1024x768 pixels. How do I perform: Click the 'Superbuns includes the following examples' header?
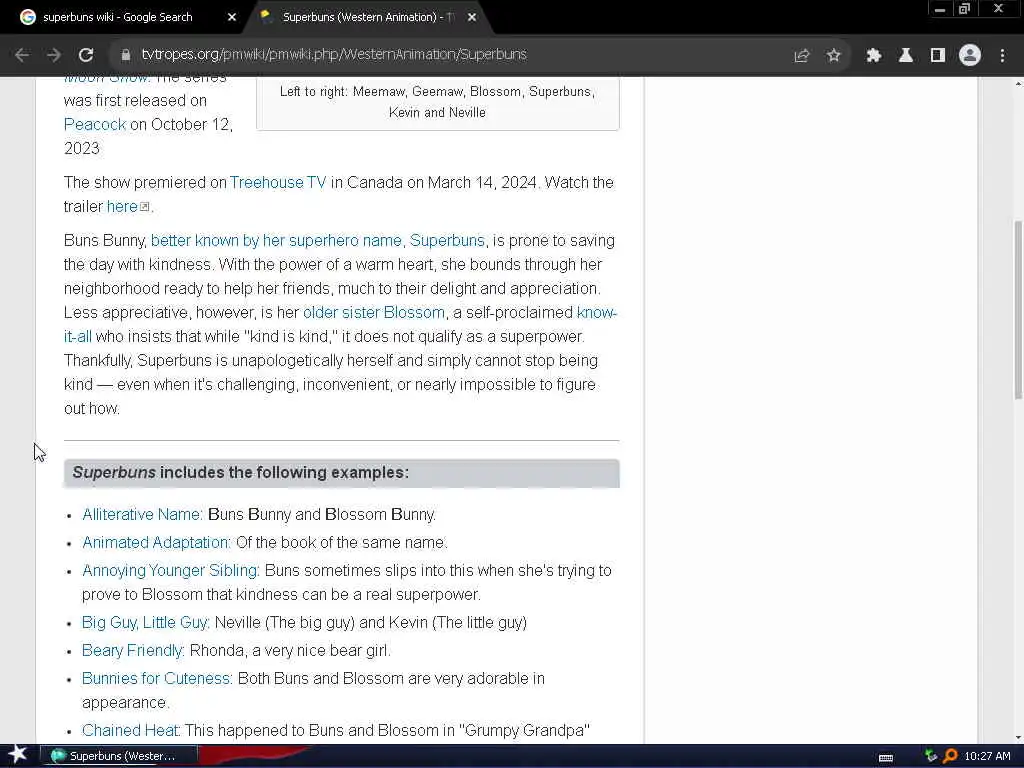(x=342, y=473)
